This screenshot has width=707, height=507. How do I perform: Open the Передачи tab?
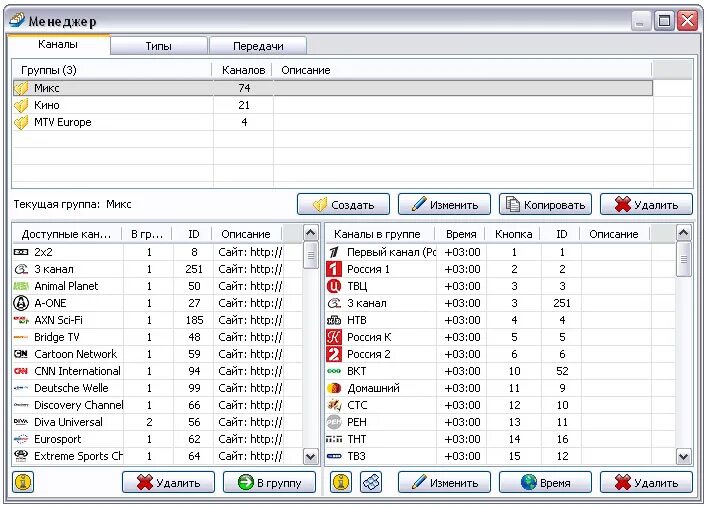(258, 46)
